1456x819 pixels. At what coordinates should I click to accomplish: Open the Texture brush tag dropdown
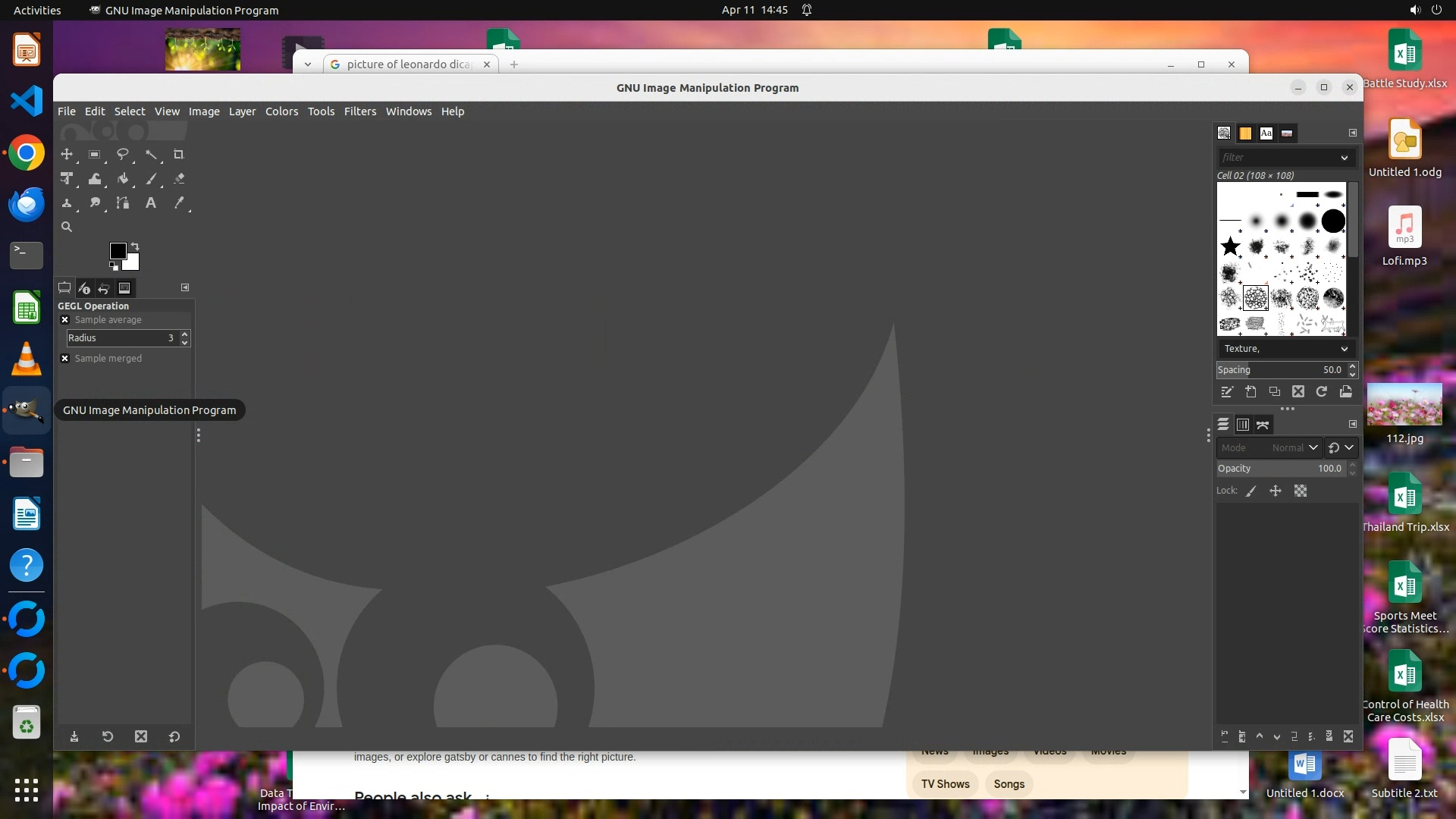click(1286, 349)
